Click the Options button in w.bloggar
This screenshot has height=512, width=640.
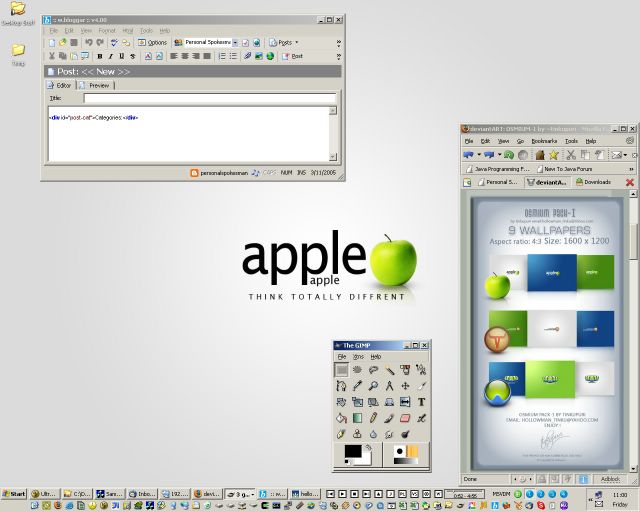[152, 42]
